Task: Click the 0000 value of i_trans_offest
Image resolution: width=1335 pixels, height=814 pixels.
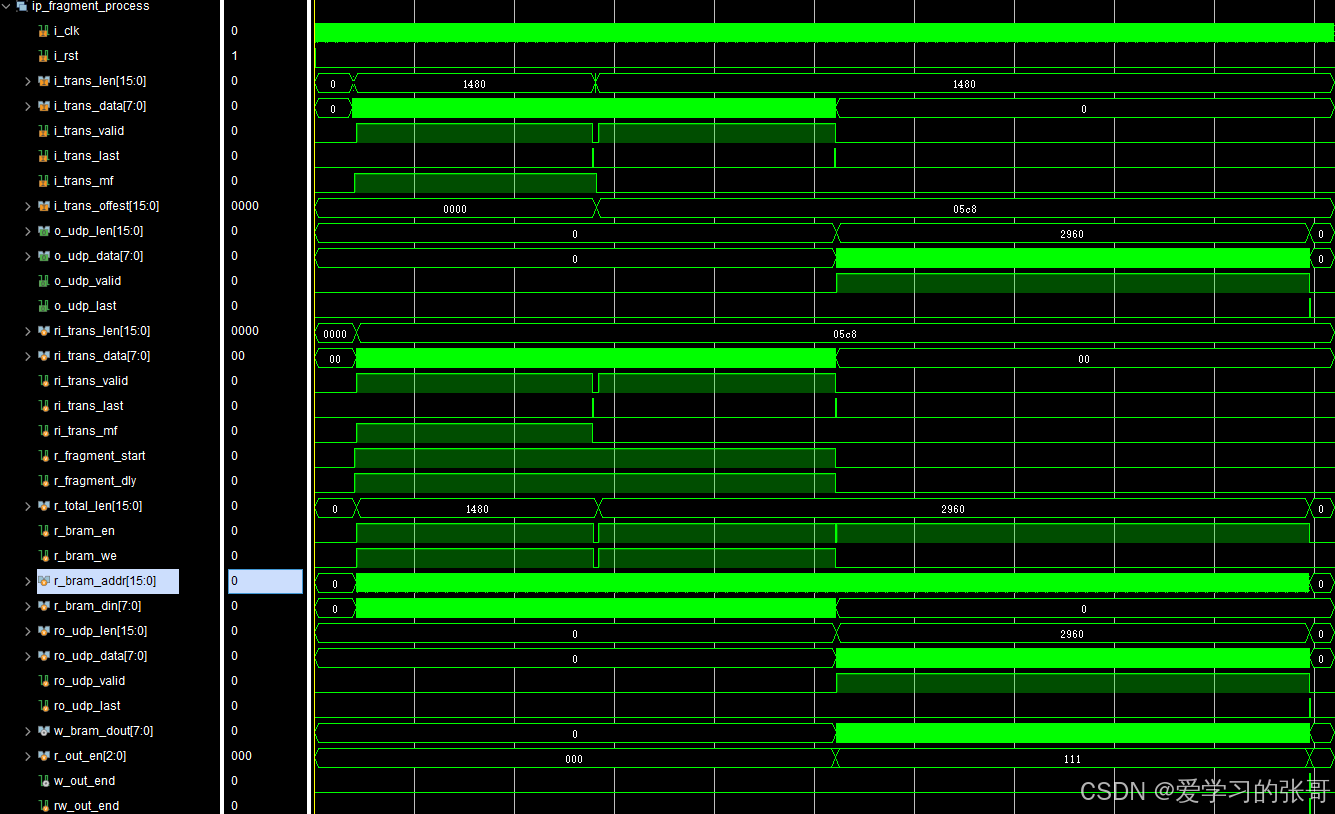Action: (x=245, y=206)
